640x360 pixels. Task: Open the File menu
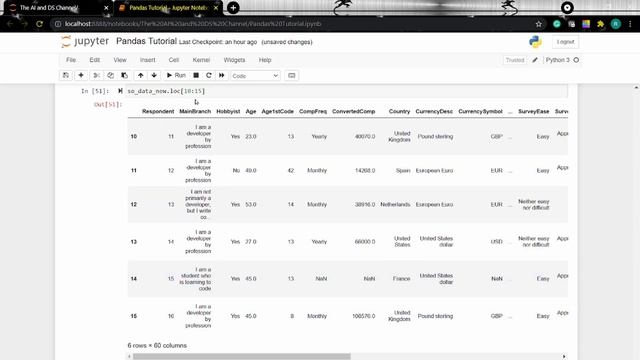tap(71, 60)
